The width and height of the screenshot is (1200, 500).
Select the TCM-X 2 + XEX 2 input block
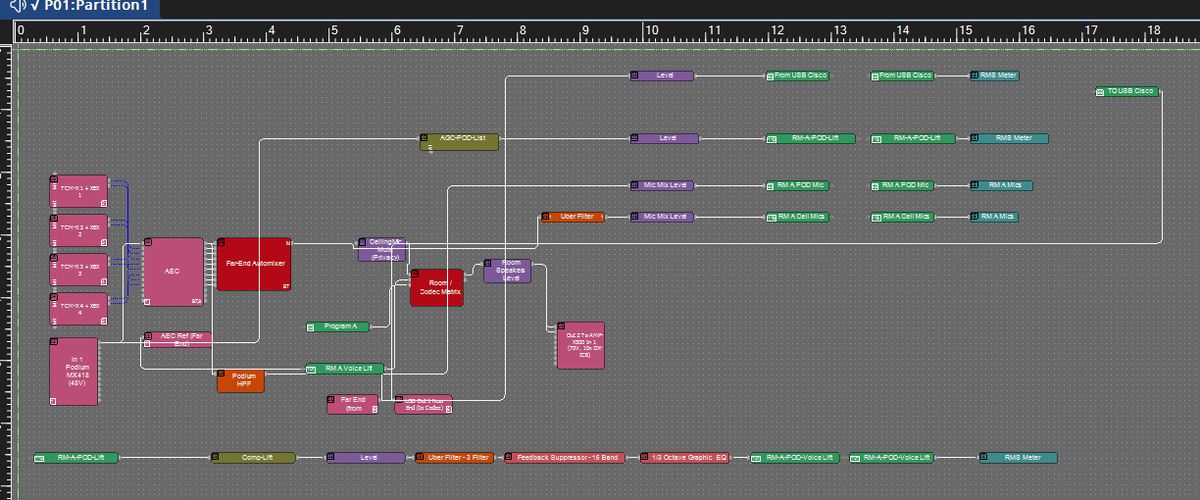pyautogui.click(x=78, y=230)
